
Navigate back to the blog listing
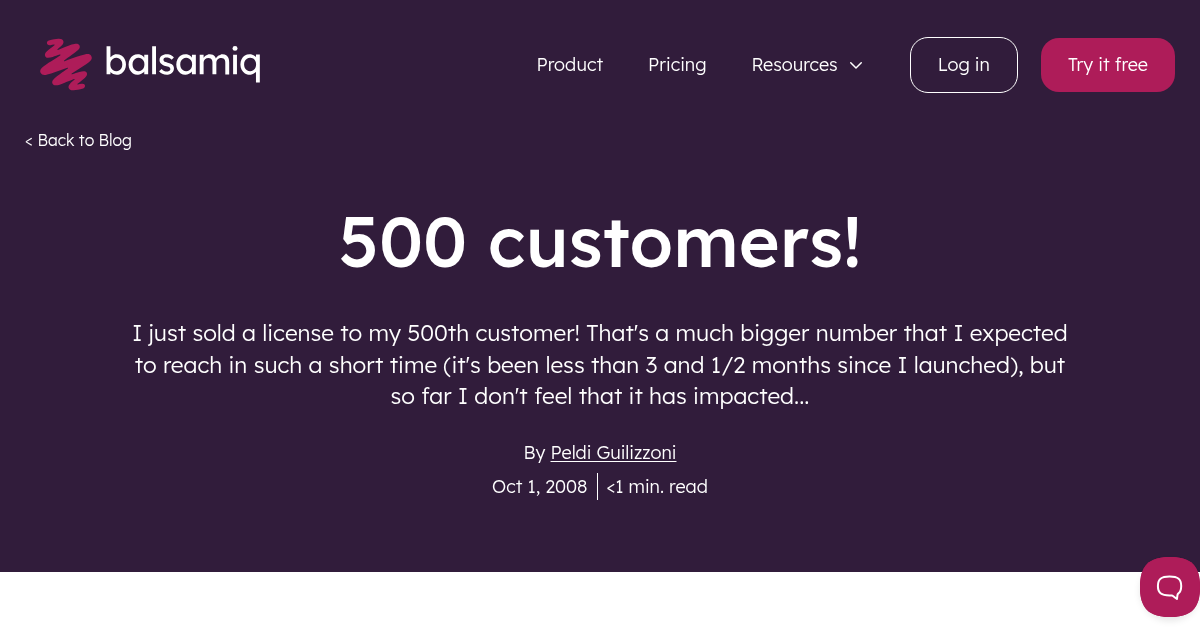[x=78, y=140]
